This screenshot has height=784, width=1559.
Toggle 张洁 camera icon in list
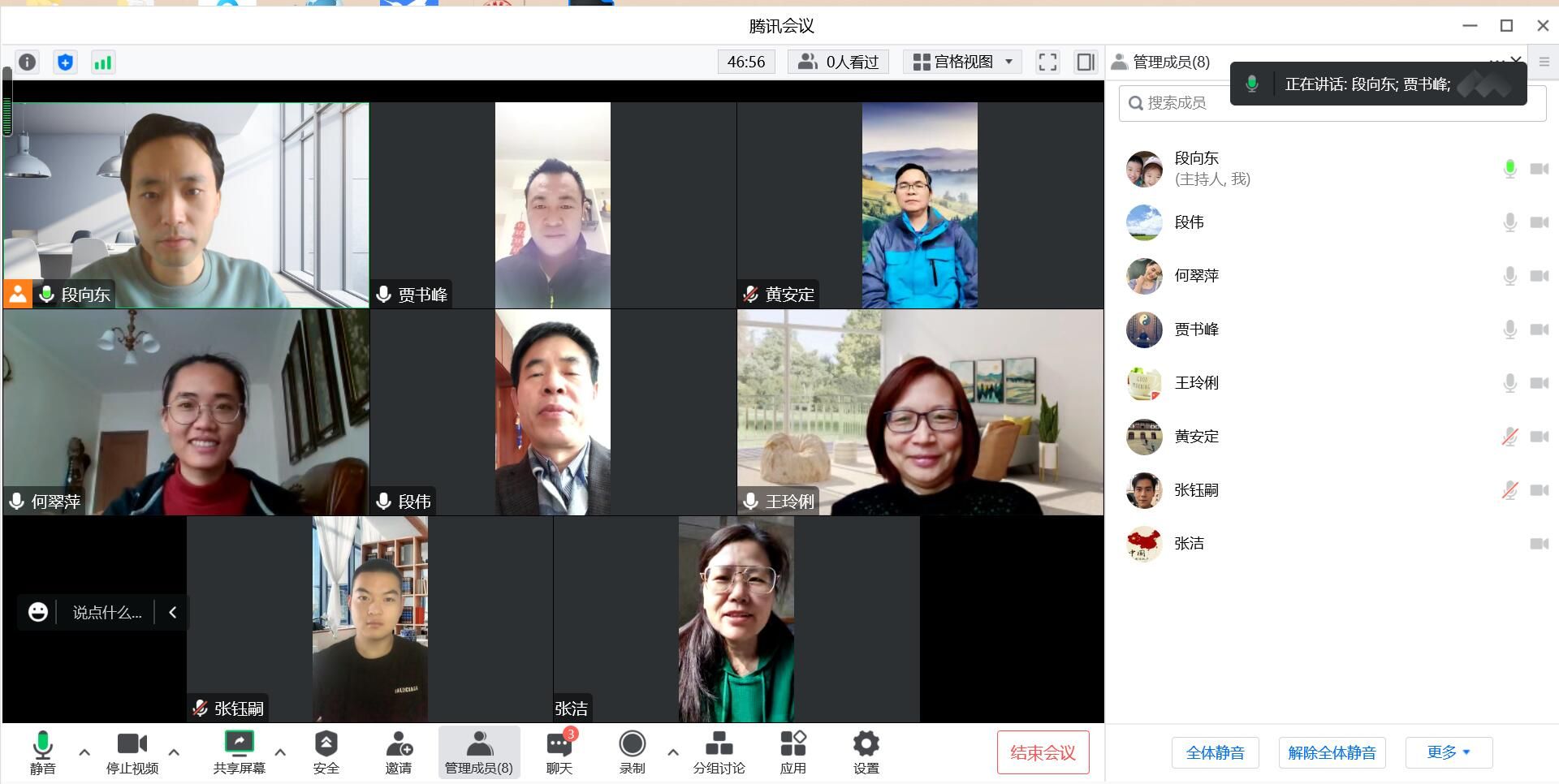pos(1540,544)
